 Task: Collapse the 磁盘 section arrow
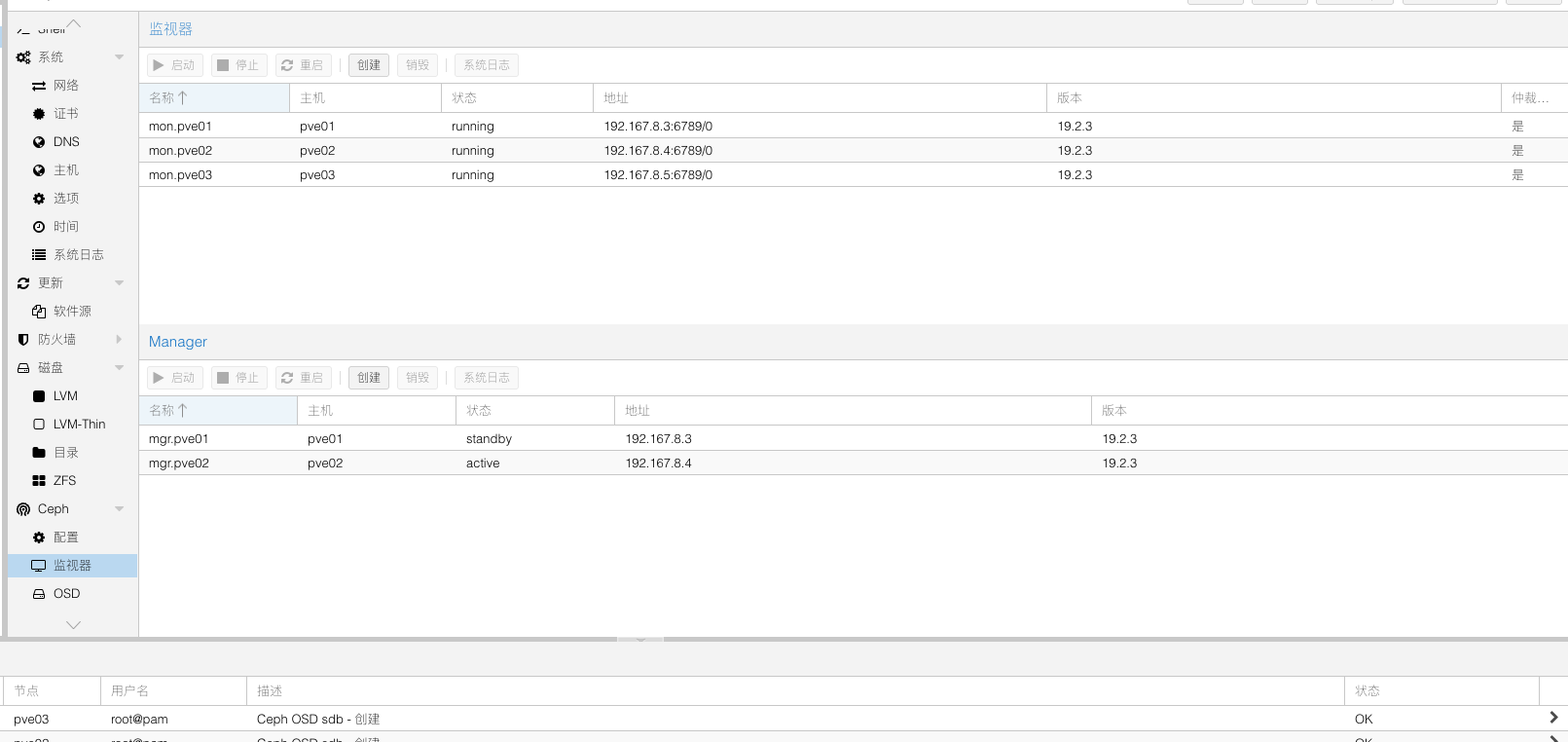pos(120,368)
